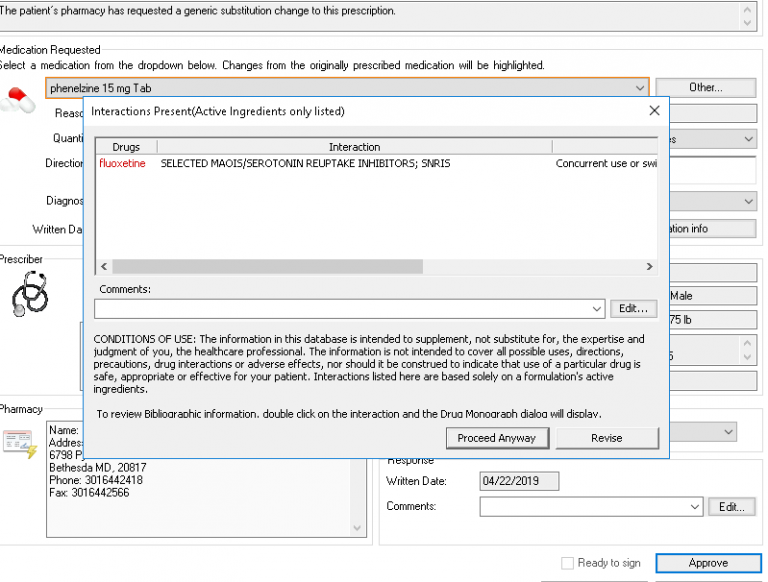This screenshot has width=768, height=582.
Task: Expand the phenelzine 15 mg Tab dropdown
Action: coord(639,88)
